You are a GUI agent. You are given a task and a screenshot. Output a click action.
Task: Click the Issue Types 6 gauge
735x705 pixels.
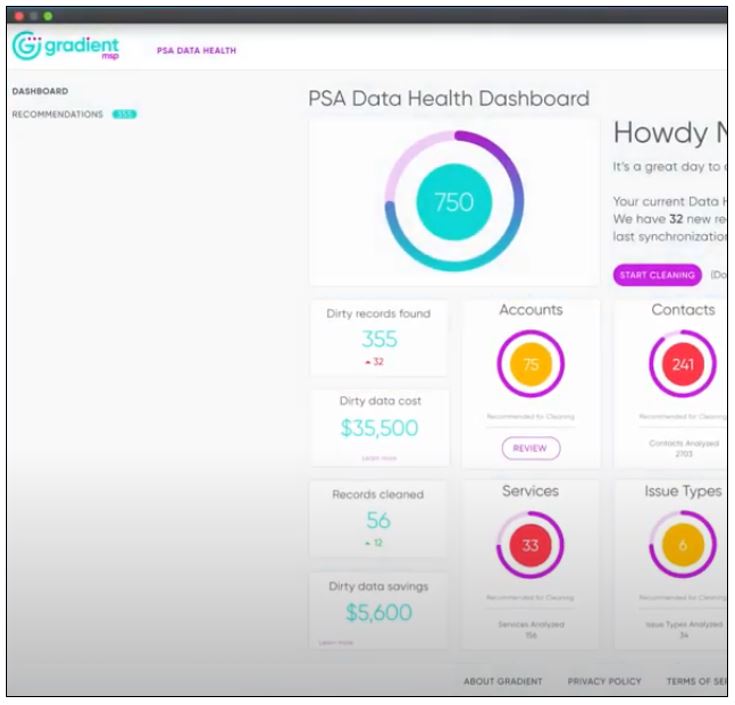(x=682, y=545)
